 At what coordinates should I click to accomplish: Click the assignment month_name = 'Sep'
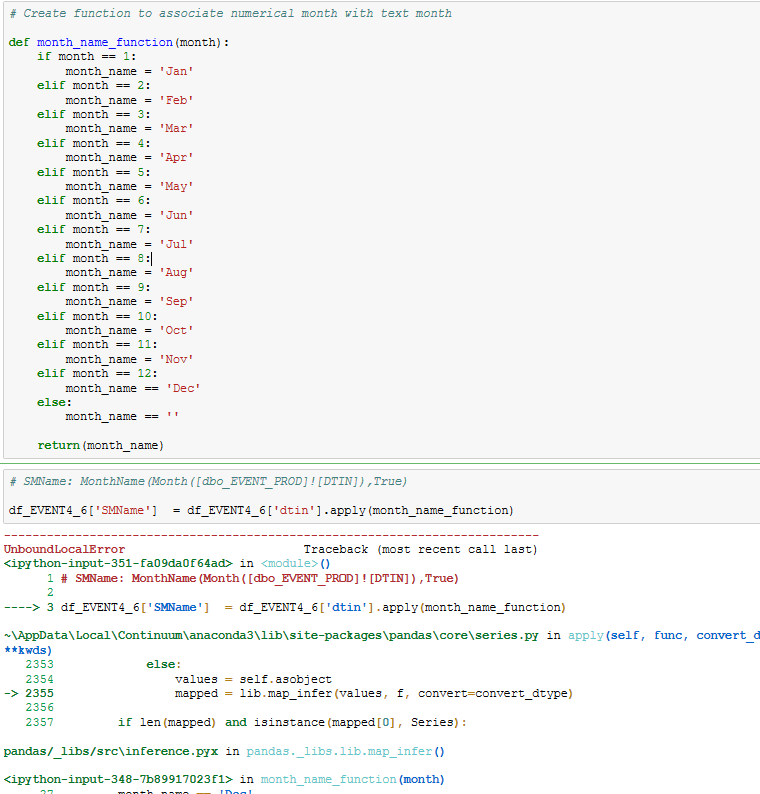click(129, 301)
